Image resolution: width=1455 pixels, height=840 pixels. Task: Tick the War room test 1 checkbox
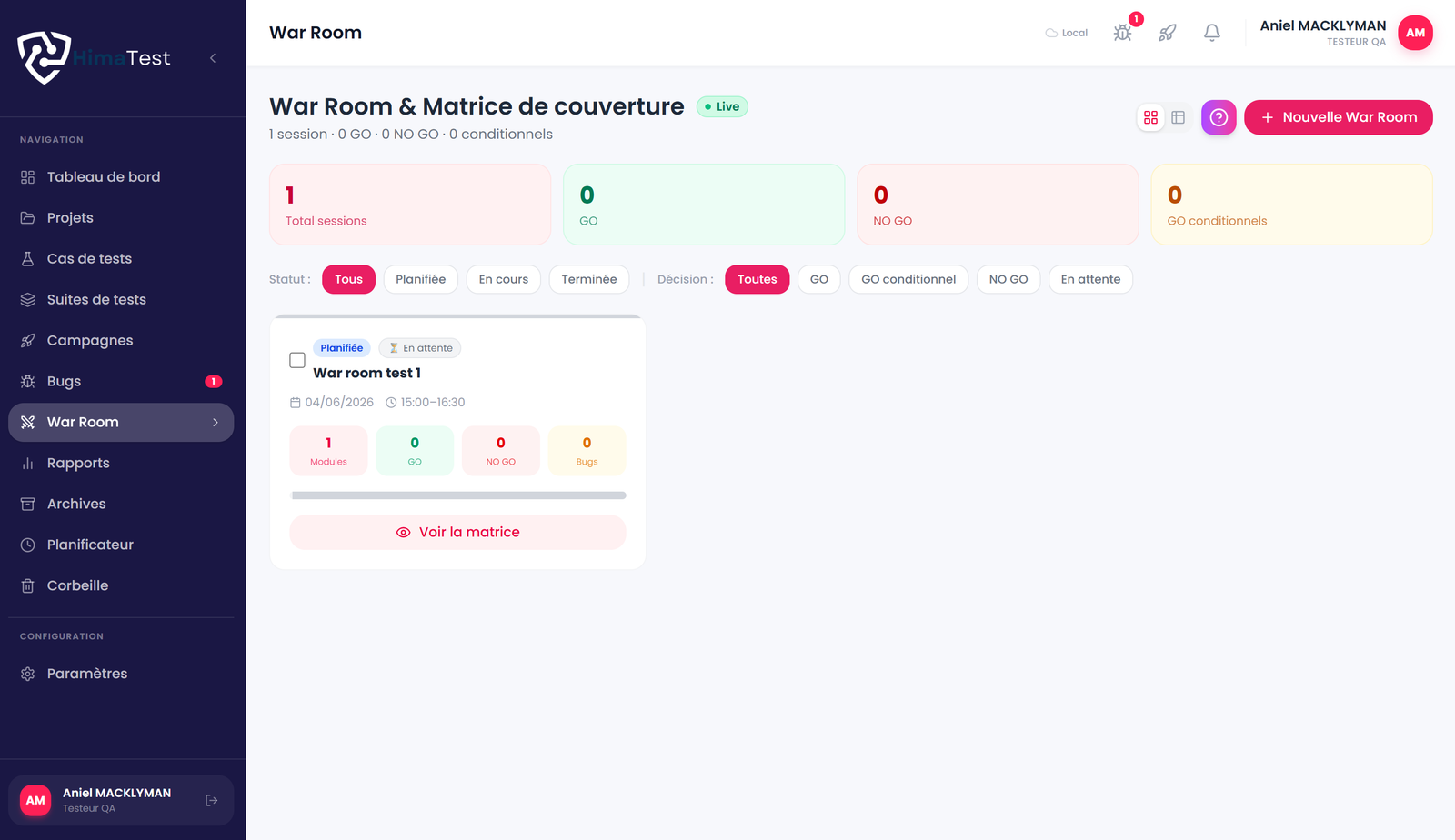tap(297, 360)
